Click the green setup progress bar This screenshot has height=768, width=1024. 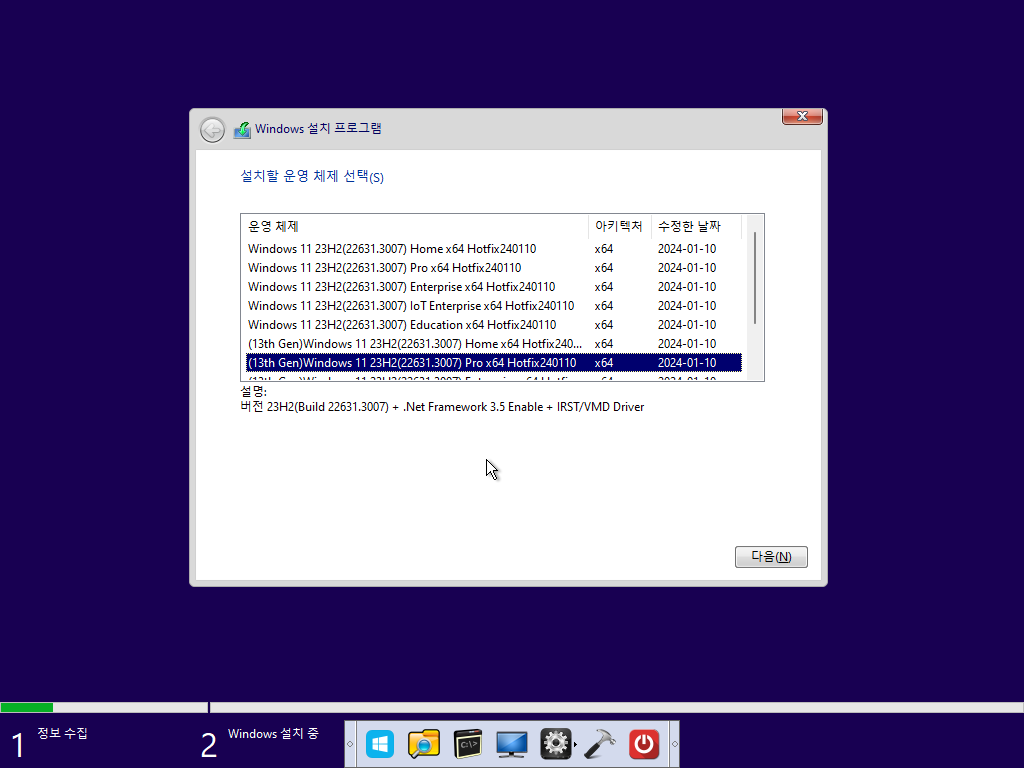click(x=27, y=707)
